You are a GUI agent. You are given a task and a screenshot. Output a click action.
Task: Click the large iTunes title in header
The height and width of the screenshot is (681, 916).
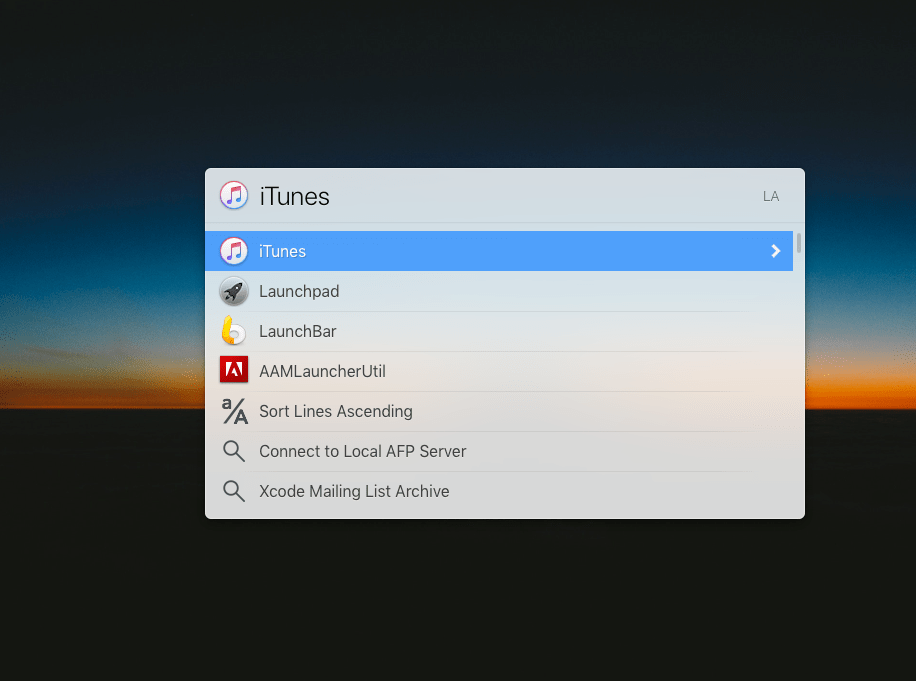tap(294, 196)
